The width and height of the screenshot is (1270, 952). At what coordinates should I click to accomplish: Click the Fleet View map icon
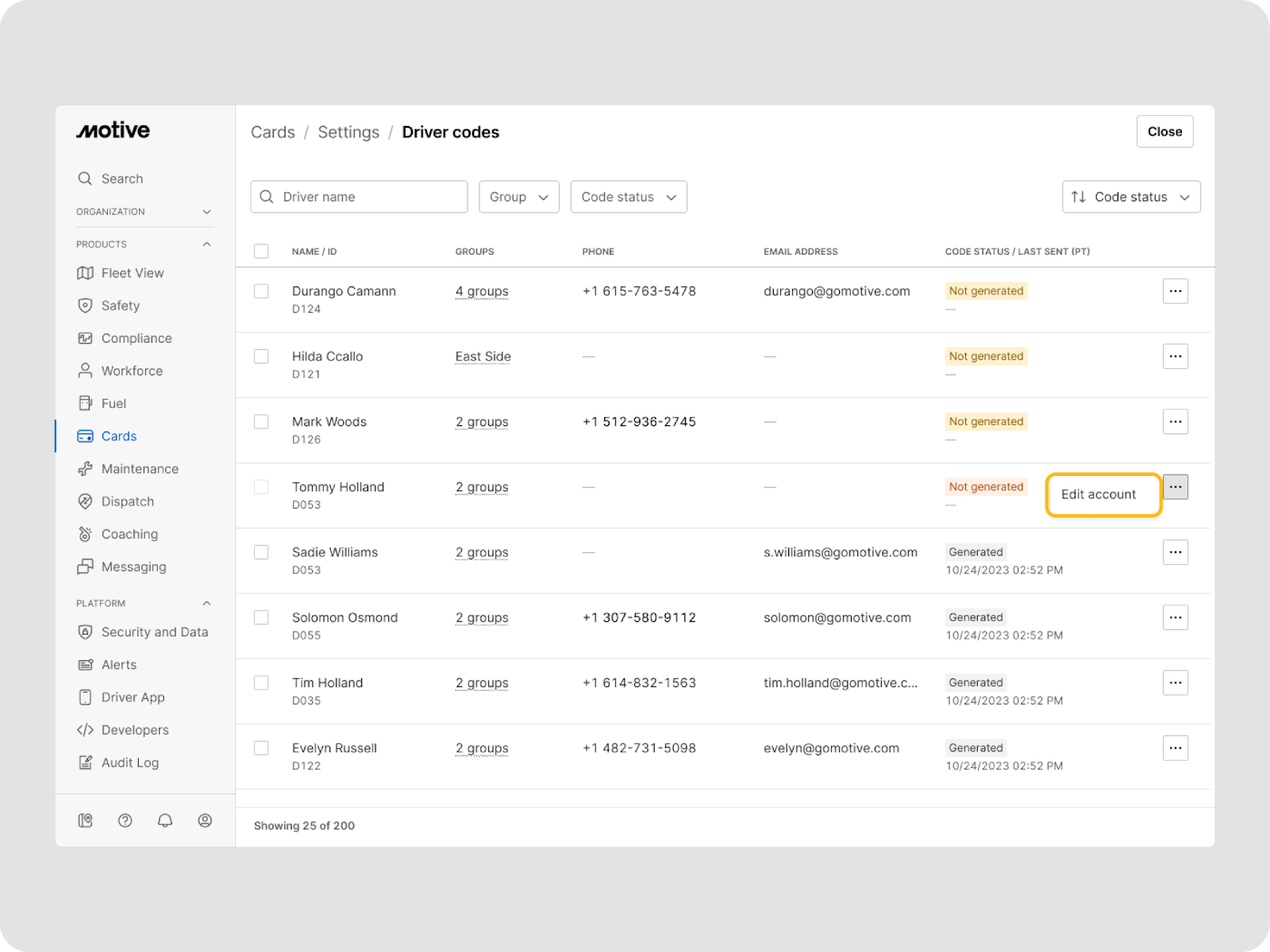(x=85, y=273)
